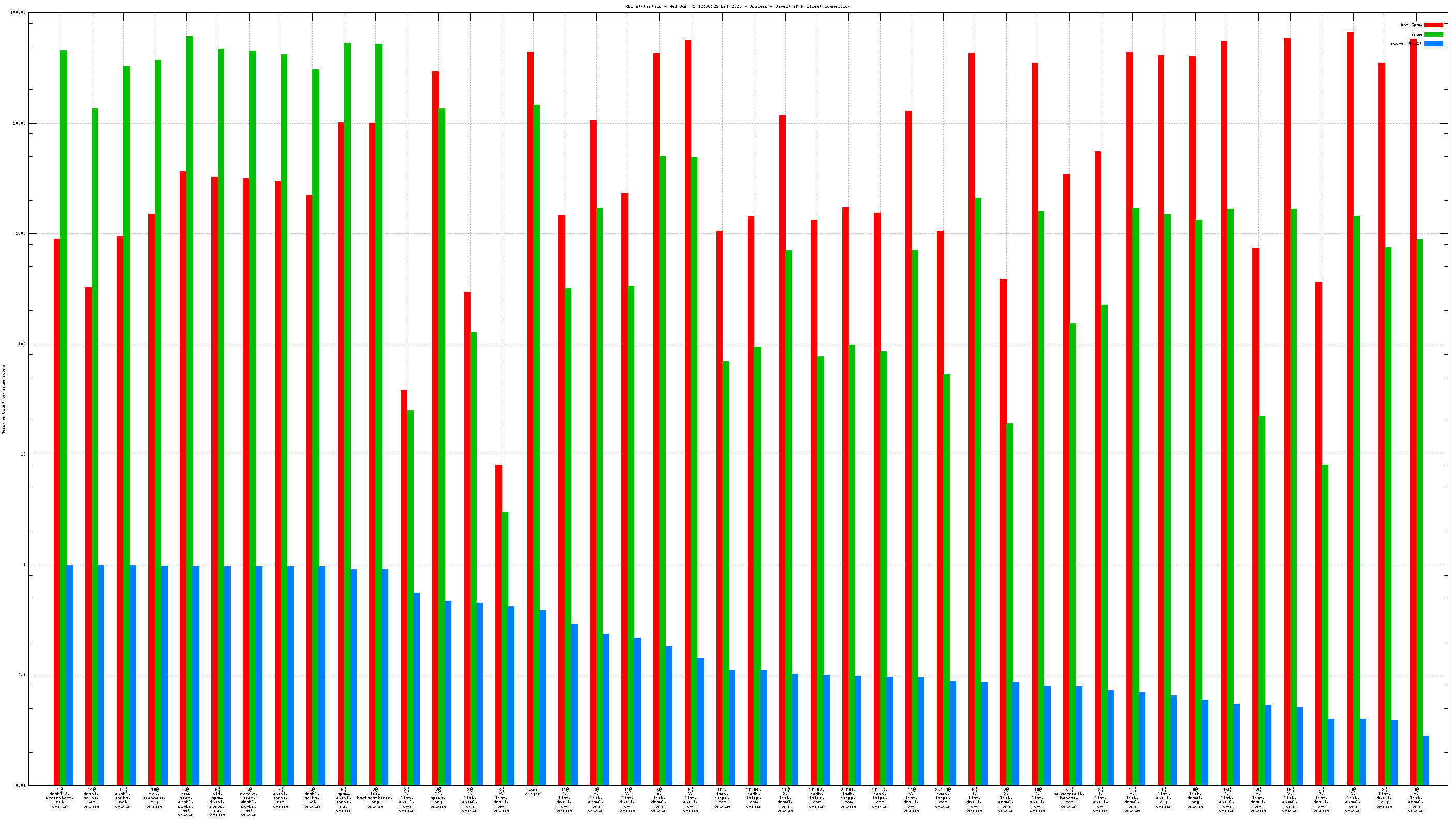Click the zen.spamhaus.org x-axis label
Screen dimensions: 1456x819
(x=154, y=797)
